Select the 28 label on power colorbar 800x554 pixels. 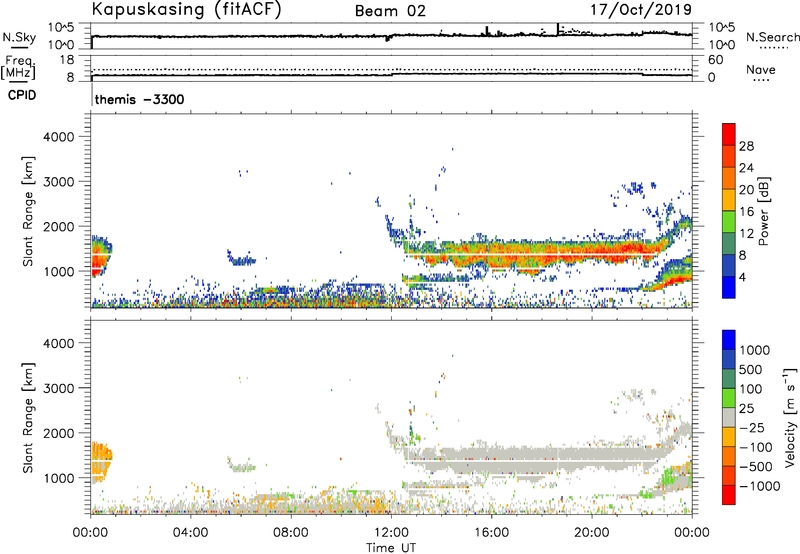746,146
